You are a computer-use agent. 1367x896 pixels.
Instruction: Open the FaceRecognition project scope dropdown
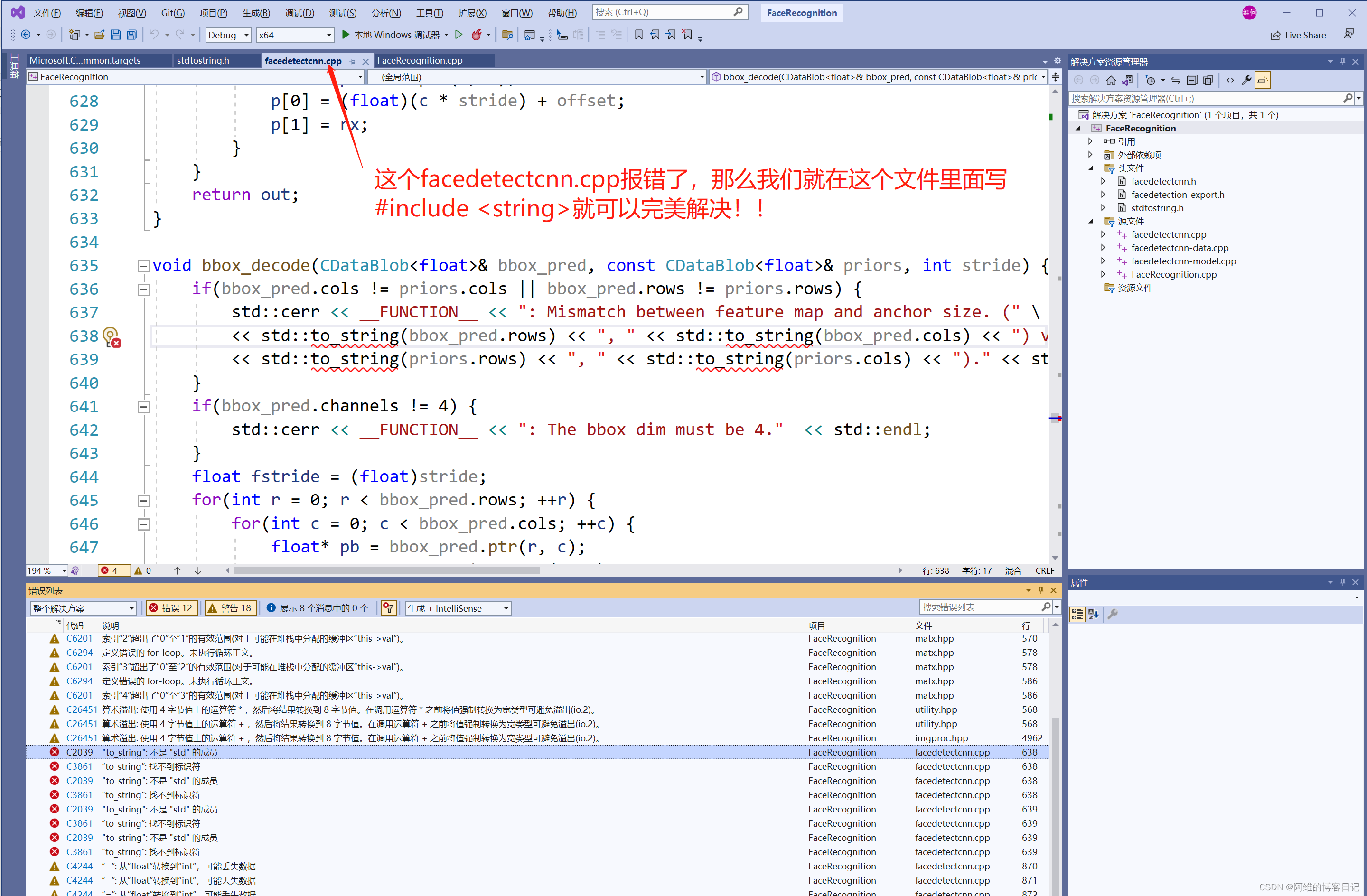[x=195, y=77]
